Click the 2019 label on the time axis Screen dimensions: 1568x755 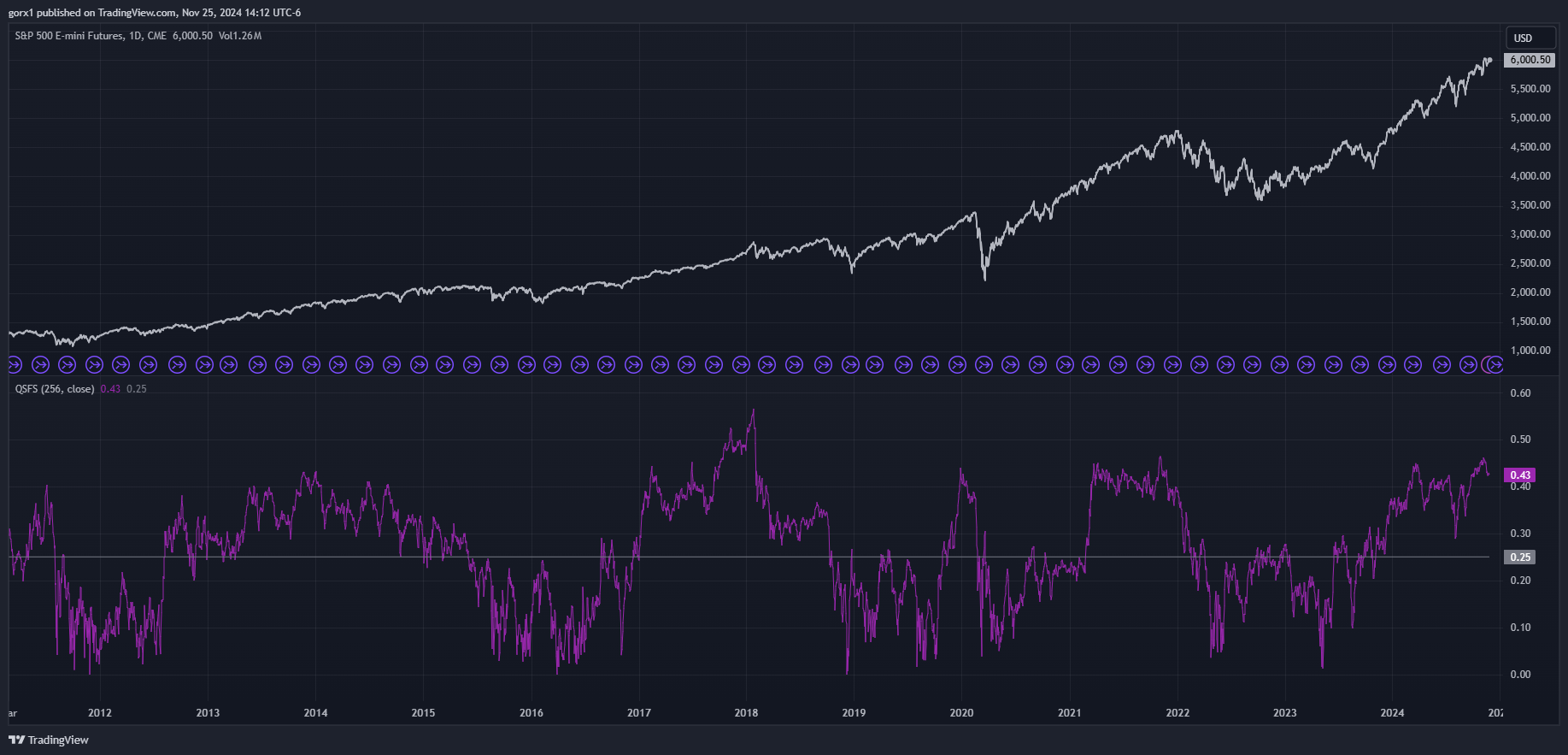pyautogui.click(x=854, y=713)
